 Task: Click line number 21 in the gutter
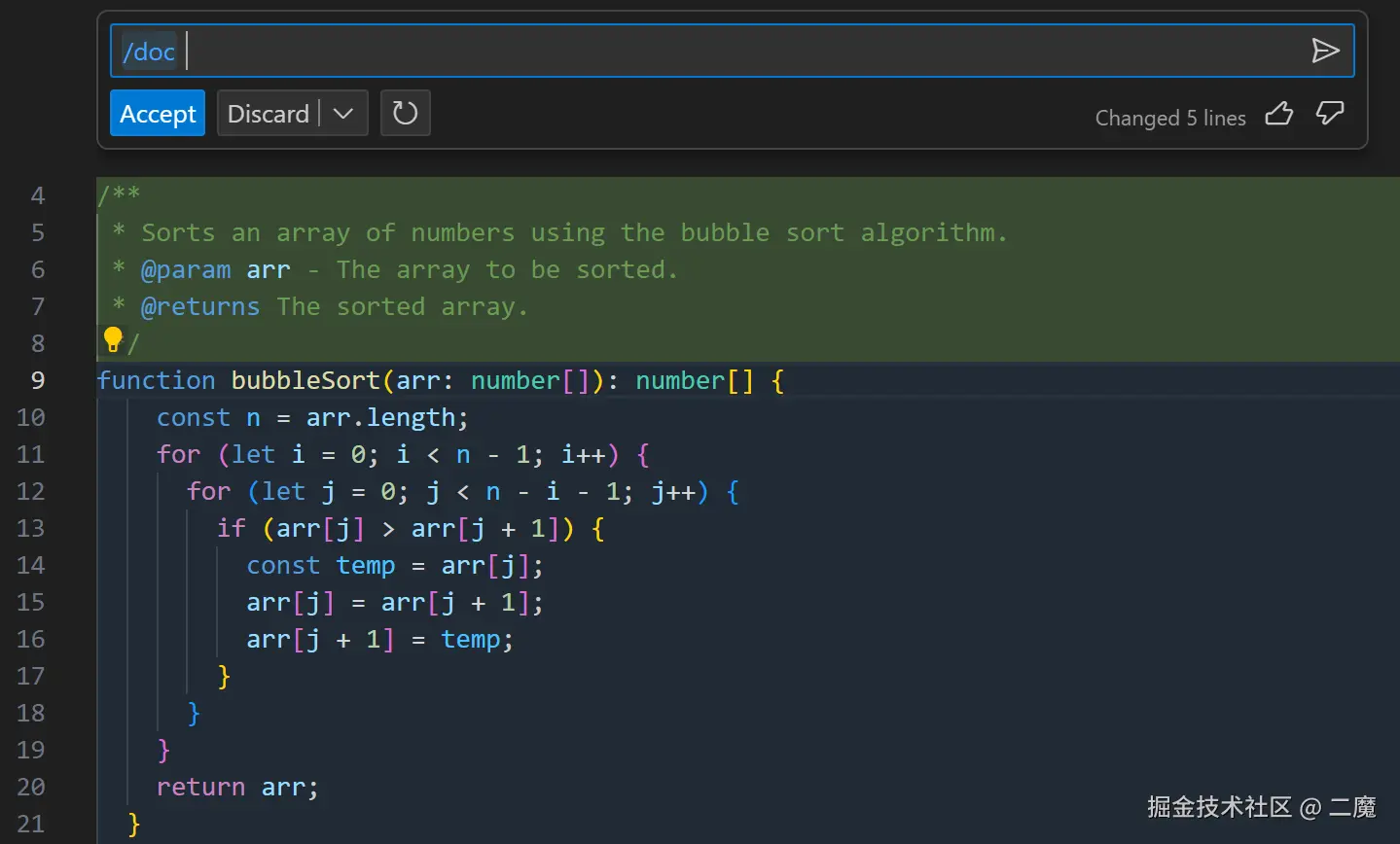tap(30, 824)
